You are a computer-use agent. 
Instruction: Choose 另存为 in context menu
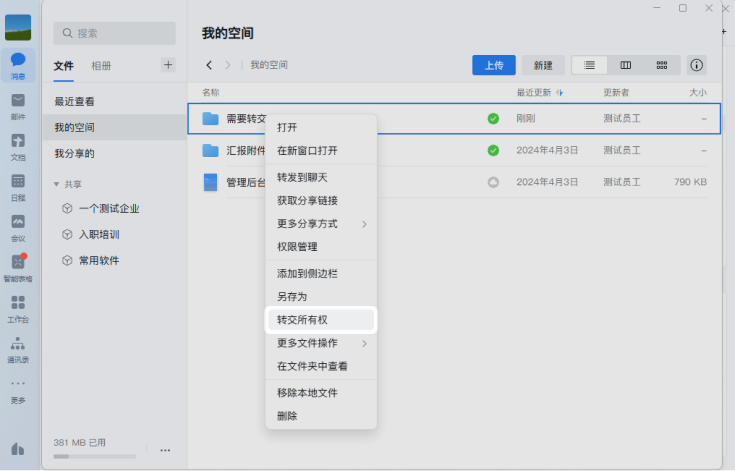[321, 297]
